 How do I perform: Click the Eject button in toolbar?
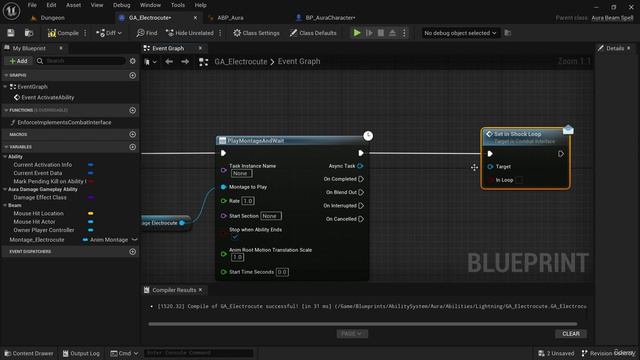(x=392, y=33)
